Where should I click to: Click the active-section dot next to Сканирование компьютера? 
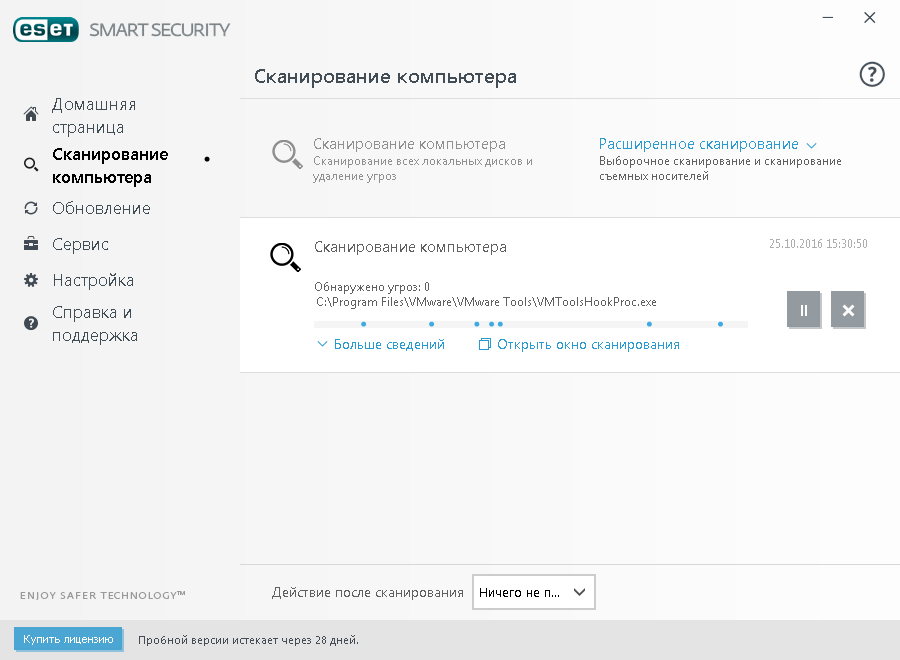click(x=207, y=159)
